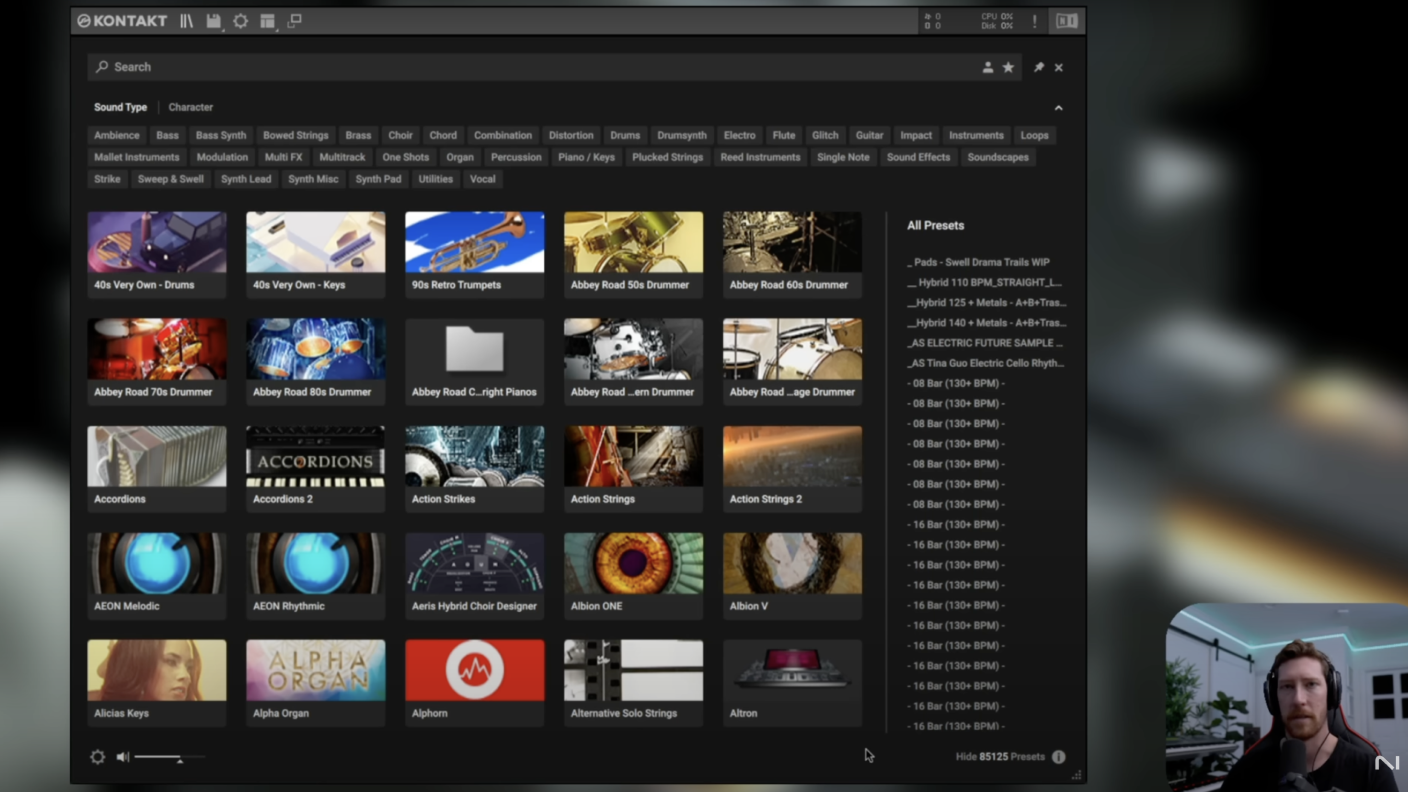
Task: Click Hide 85125 Presets
Action: [x=1000, y=757]
